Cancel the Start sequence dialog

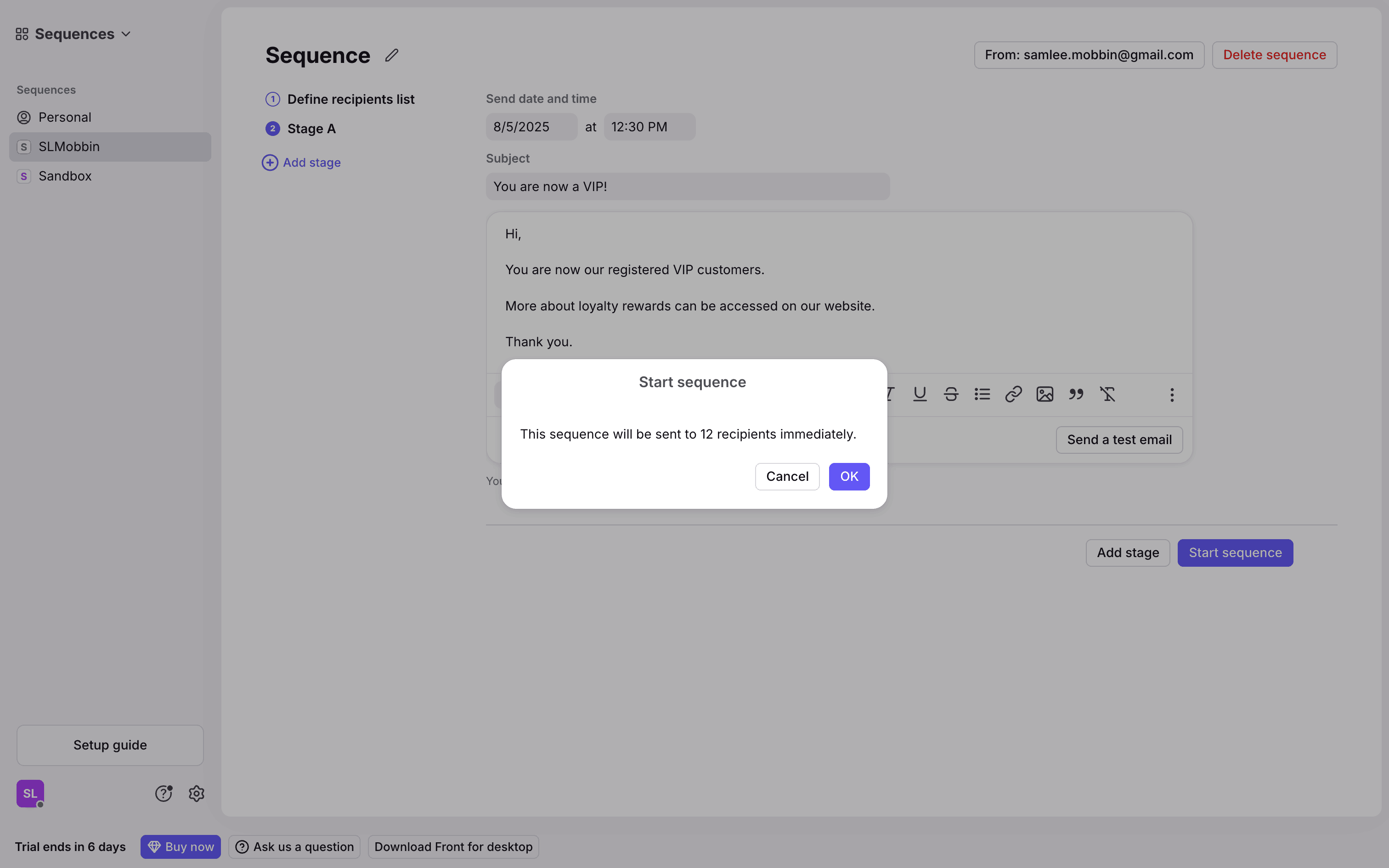click(x=787, y=477)
